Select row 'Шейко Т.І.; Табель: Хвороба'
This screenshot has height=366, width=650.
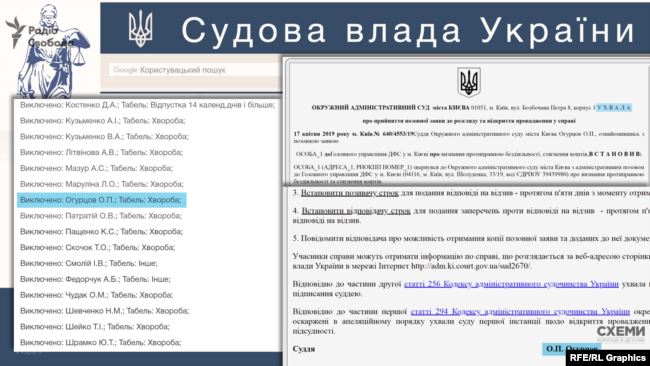click(95, 326)
